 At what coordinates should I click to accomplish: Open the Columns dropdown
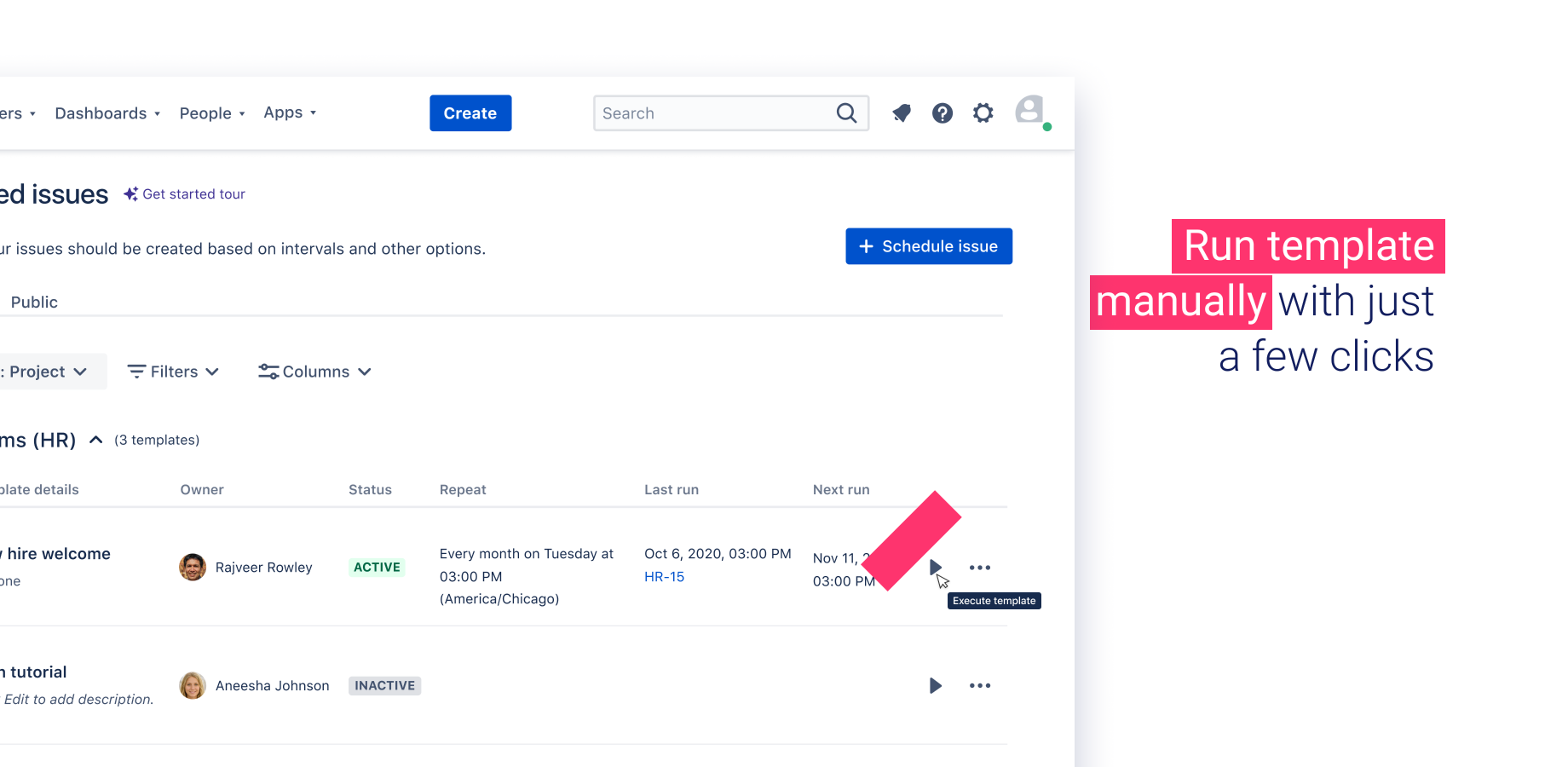tap(315, 372)
